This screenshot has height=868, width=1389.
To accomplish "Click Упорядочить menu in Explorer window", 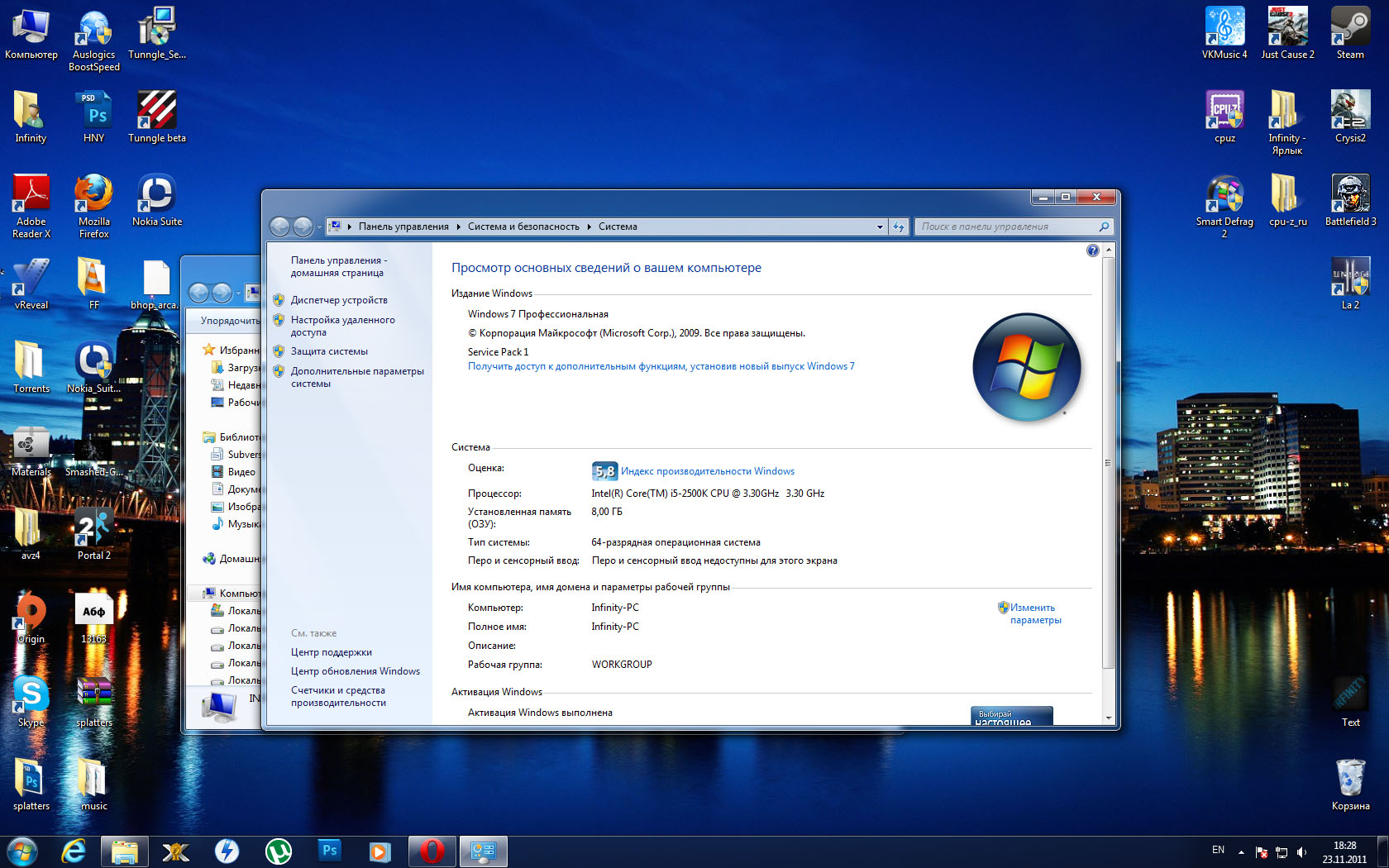I will (x=230, y=321).
